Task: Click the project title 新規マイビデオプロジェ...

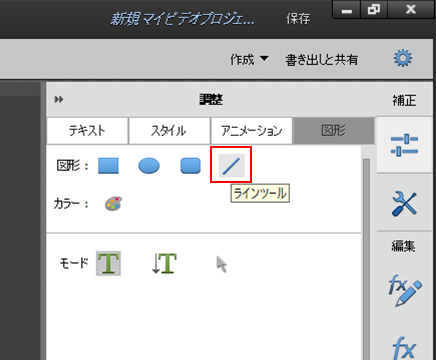Action: (x=182, y=19)
